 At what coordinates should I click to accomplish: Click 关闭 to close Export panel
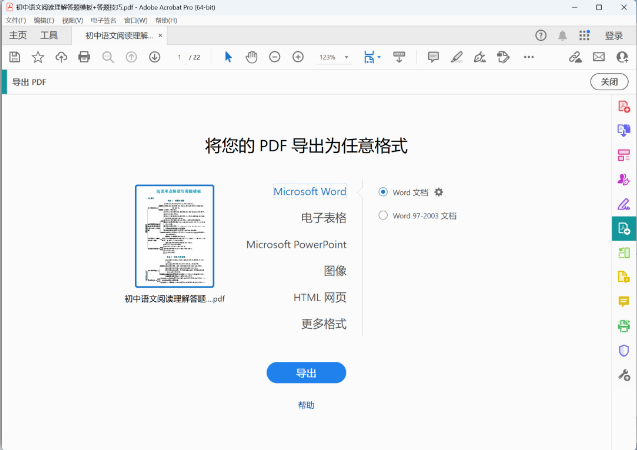(x=609, y=82)
